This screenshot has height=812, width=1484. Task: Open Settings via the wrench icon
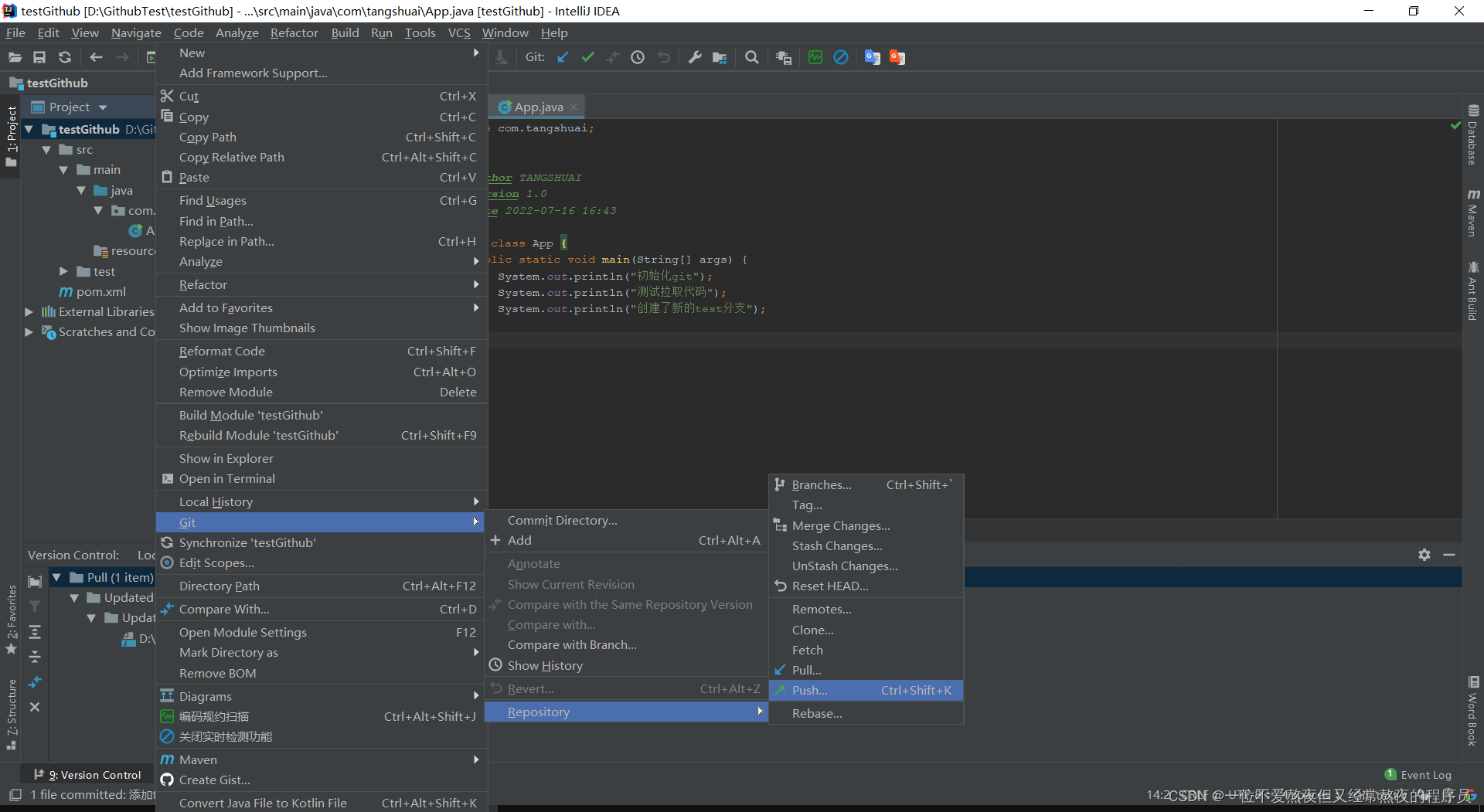point(695,57)
